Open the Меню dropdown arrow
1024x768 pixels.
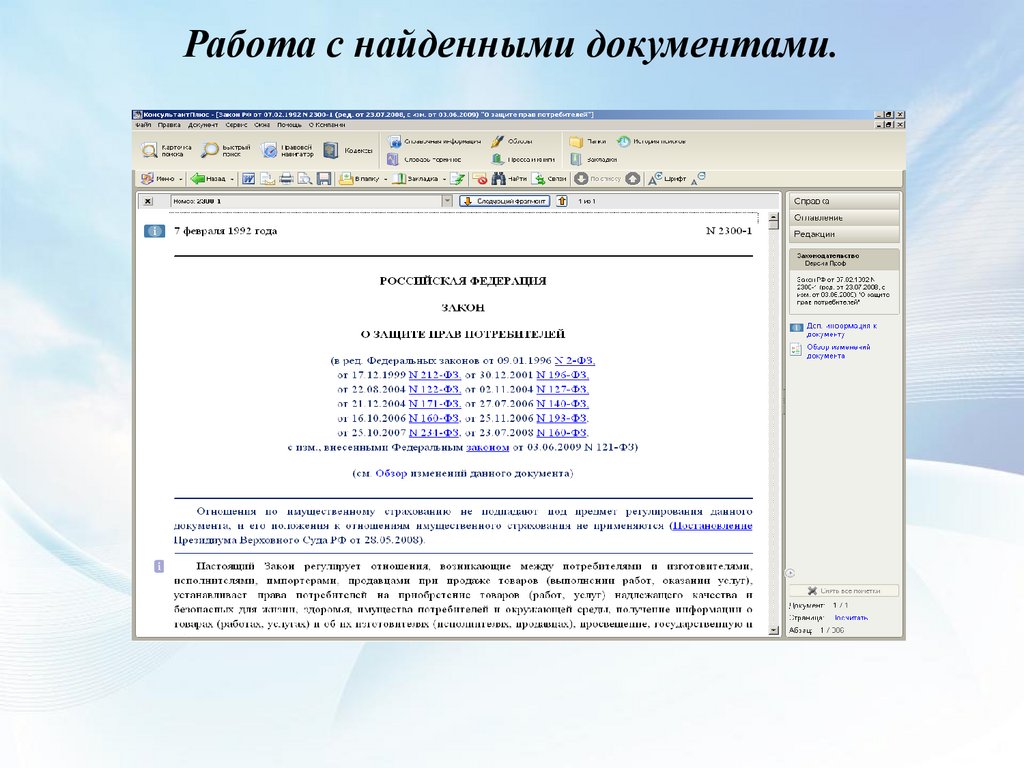click(x=181, y=179)
